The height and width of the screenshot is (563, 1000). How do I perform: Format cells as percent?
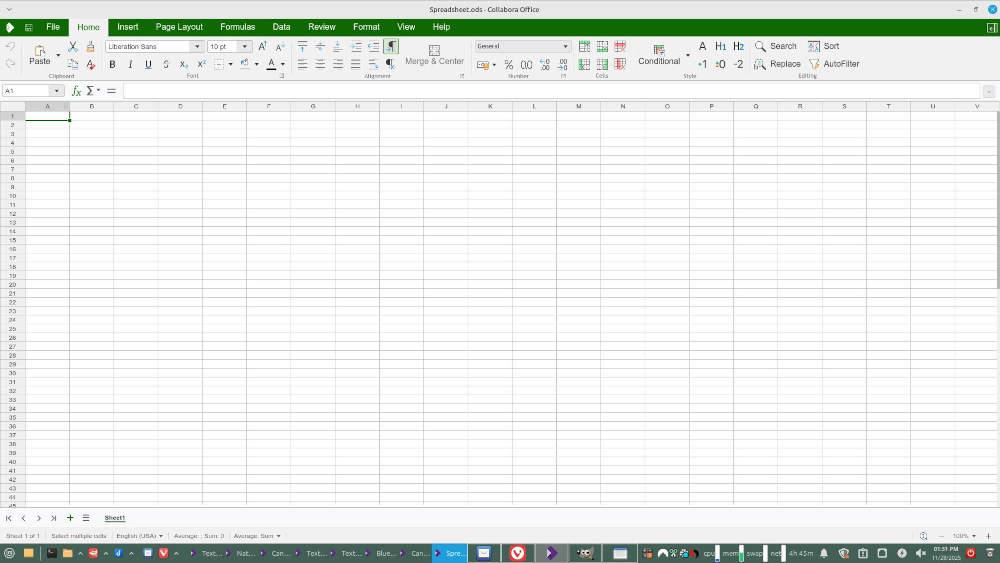click(509, 65)
